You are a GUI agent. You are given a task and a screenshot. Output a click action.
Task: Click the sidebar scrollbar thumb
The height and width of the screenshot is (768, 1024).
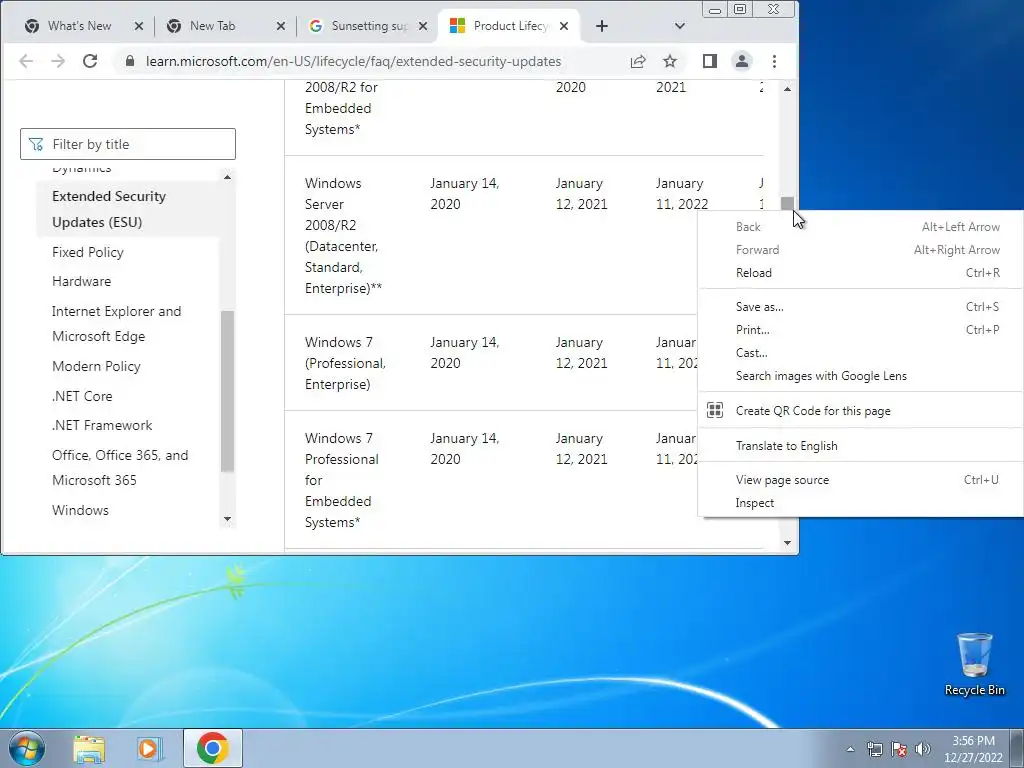click(227, 391)
